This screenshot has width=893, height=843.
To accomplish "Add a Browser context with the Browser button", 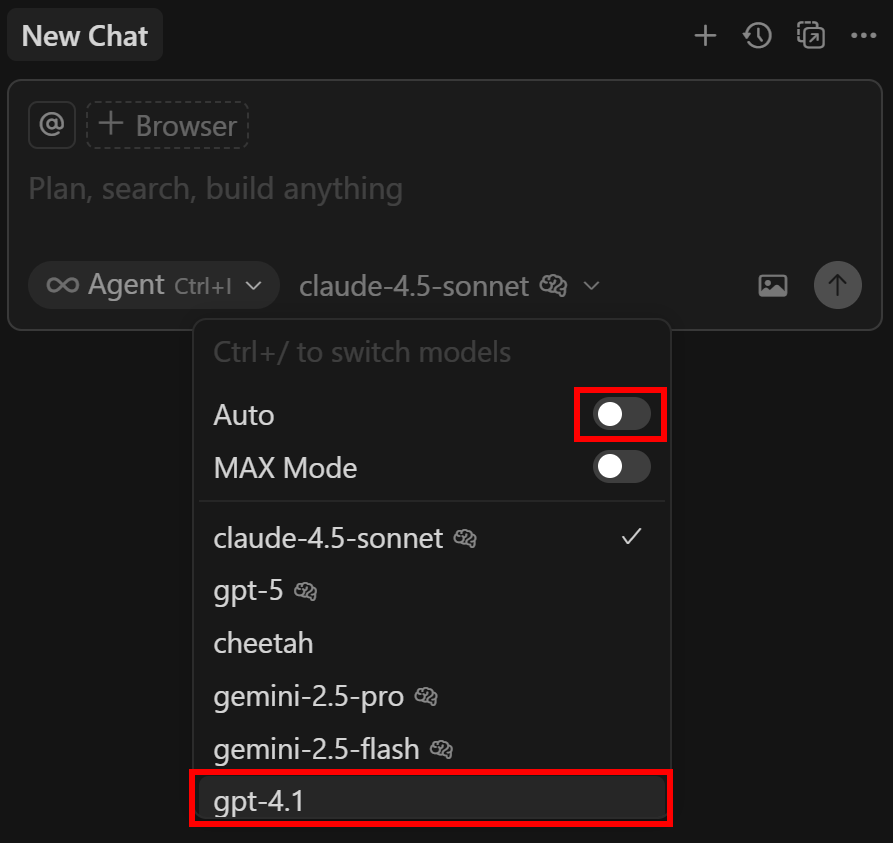I will [167, 124].
